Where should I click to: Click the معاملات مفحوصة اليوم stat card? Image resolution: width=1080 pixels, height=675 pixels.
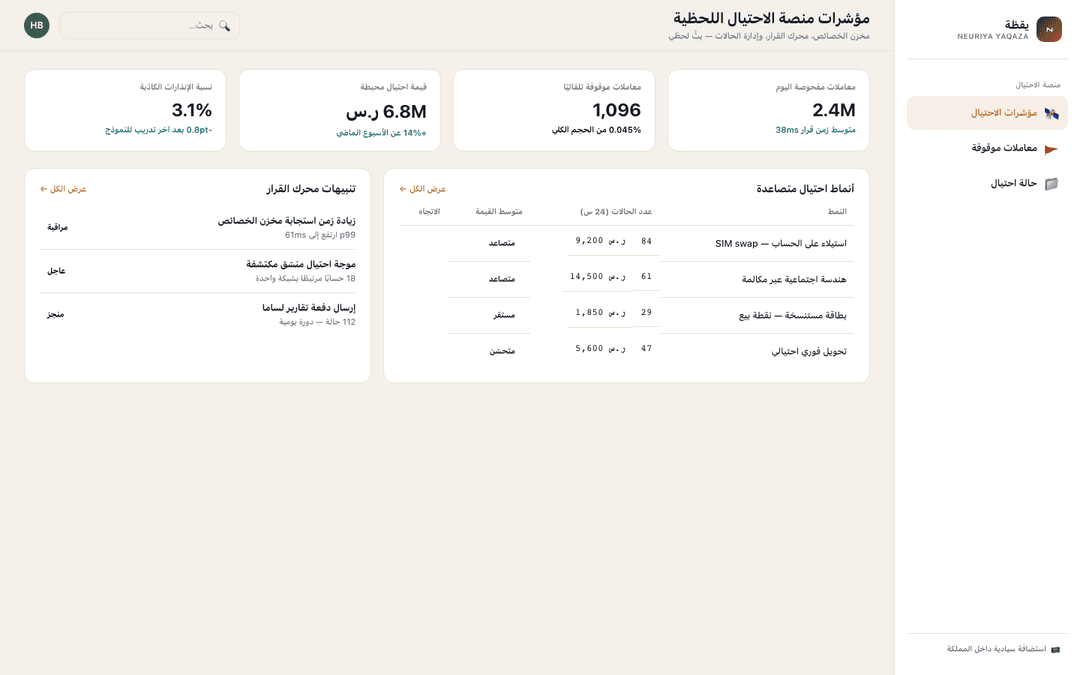pos(768,110)
